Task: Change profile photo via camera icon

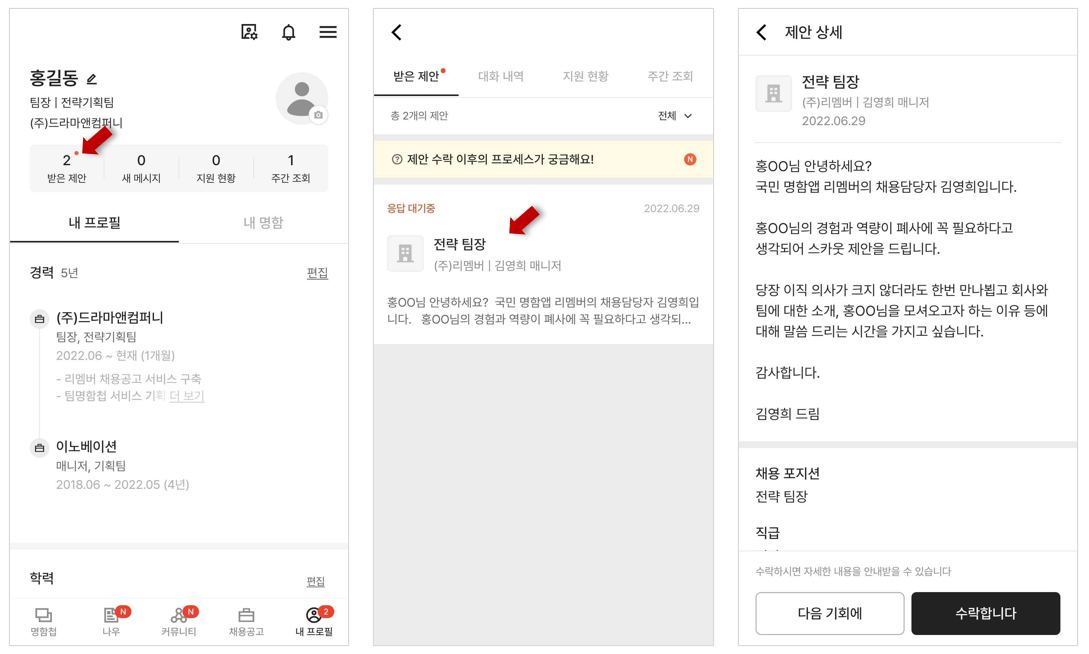Action: pos(318,115)
